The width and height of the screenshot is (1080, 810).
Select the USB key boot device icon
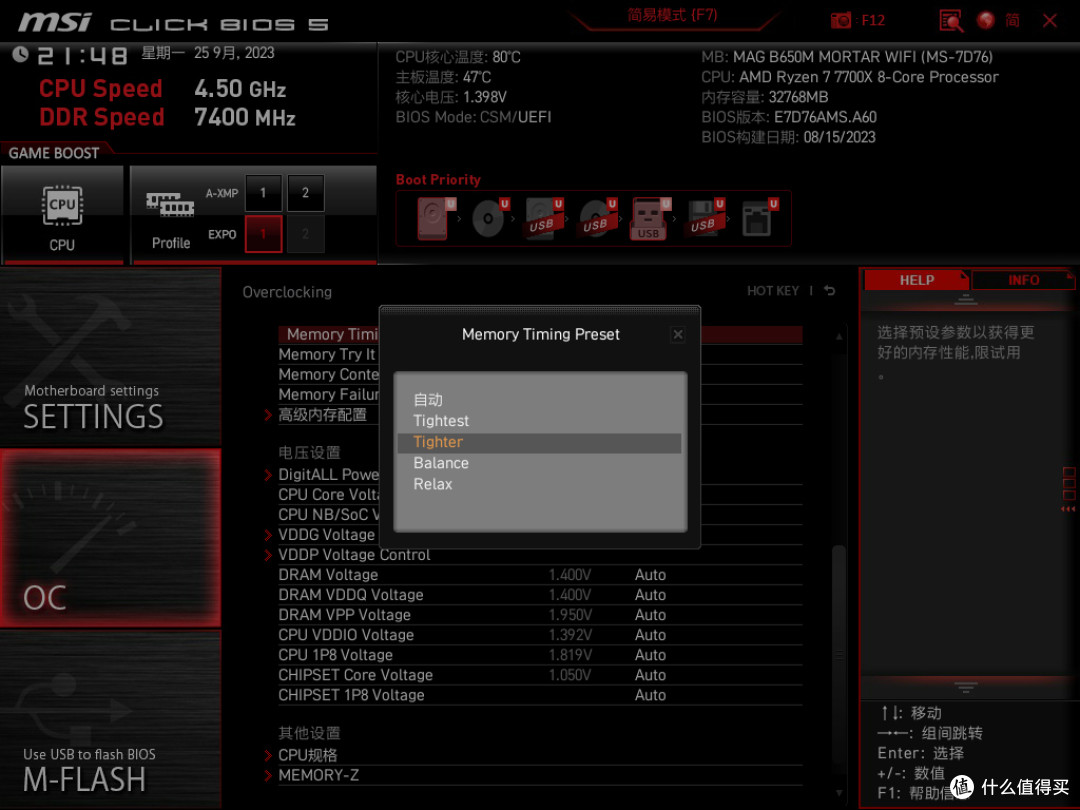click(650, 218)
